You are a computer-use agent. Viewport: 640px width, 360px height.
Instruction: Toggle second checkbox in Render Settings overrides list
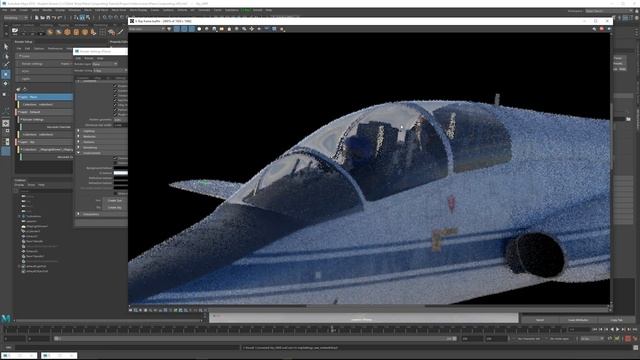click(x=115, y=91)
